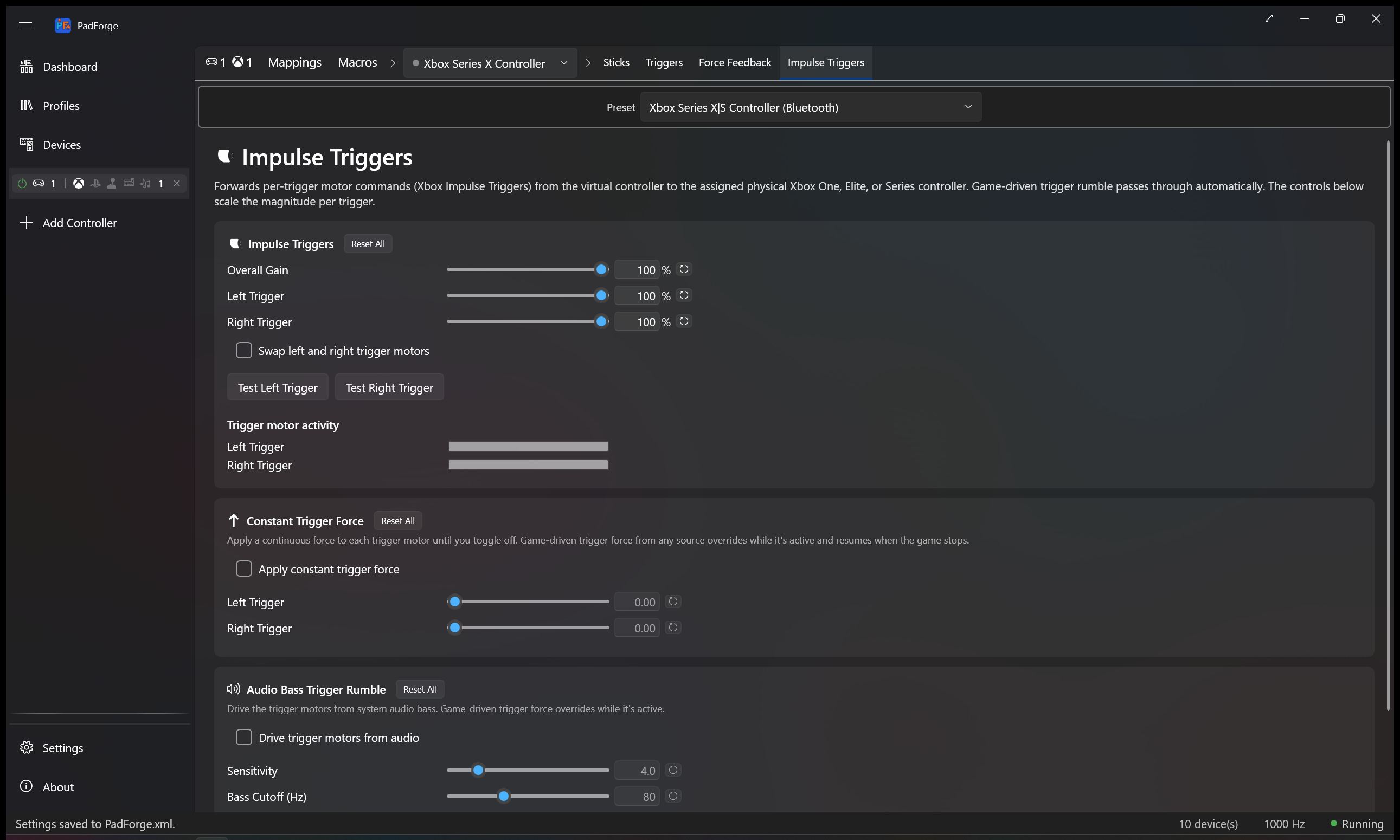Image resolution: width=1400 pixels, height=840 pixels.
Task: Click the vertical scrollbar on the right
Action: (1388, 425)
